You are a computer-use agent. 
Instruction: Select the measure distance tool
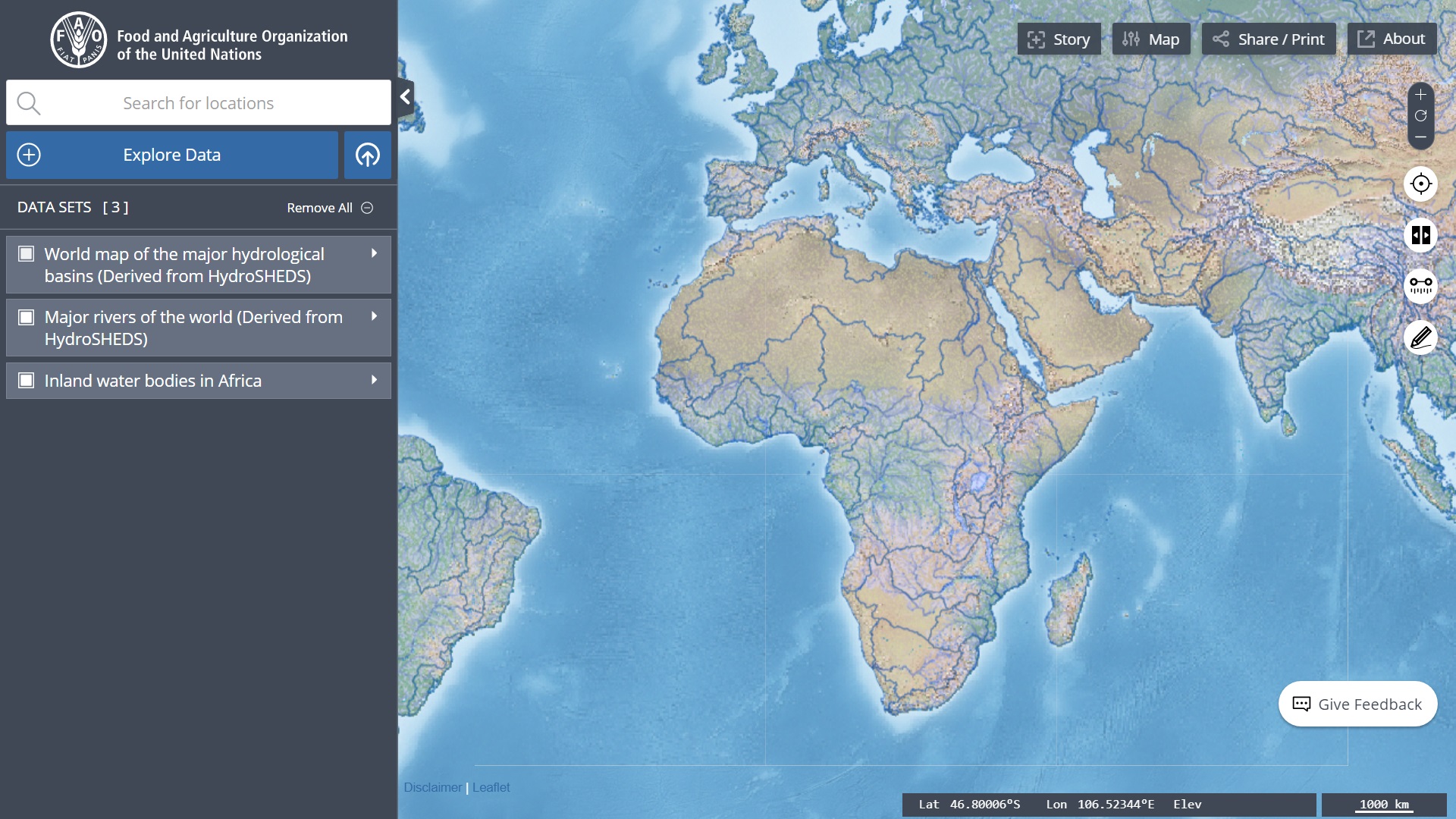[1421, 286]
